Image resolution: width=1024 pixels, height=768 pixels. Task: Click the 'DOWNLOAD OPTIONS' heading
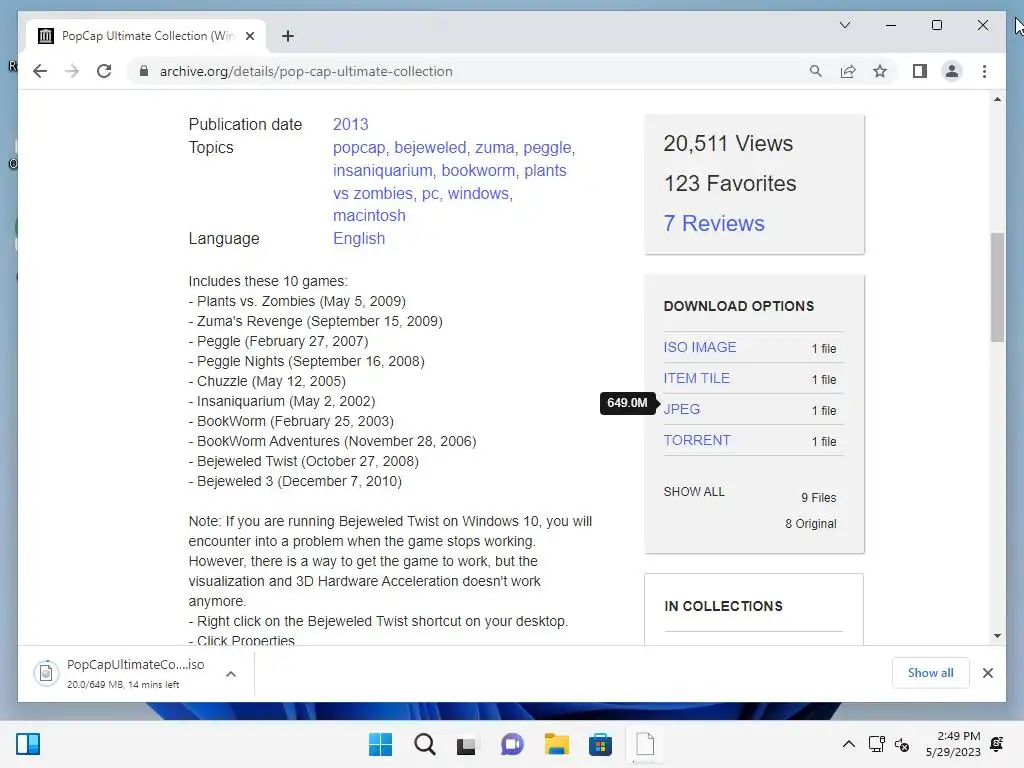[x=739, y=306]
